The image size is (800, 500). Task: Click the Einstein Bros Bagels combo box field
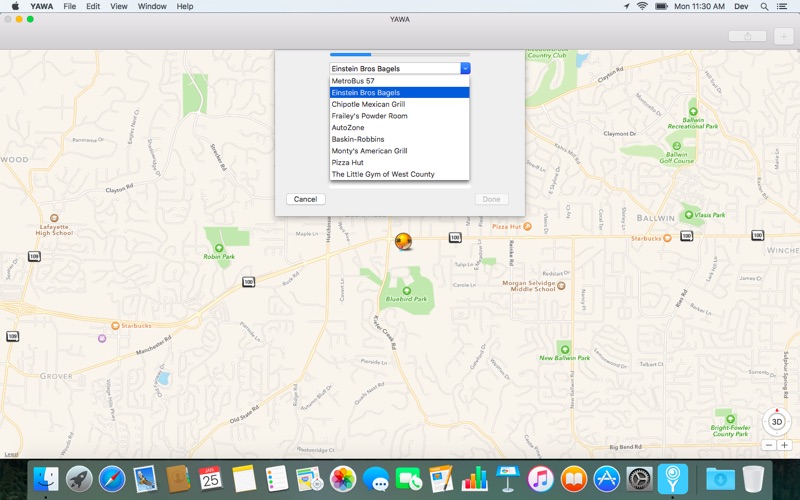[x=395, y=68]
